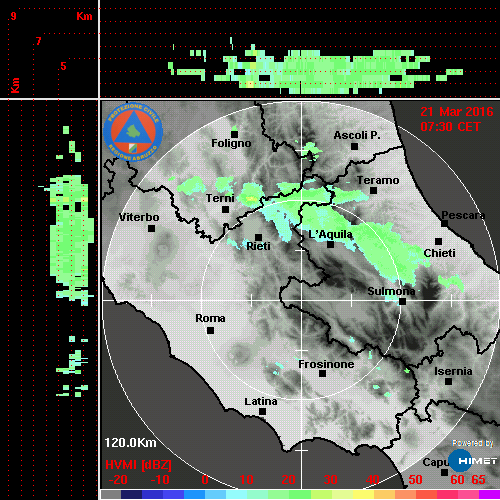Click the Ascoli P. label
The height and width of the screenshot is (500, 500).
(357, 135)
